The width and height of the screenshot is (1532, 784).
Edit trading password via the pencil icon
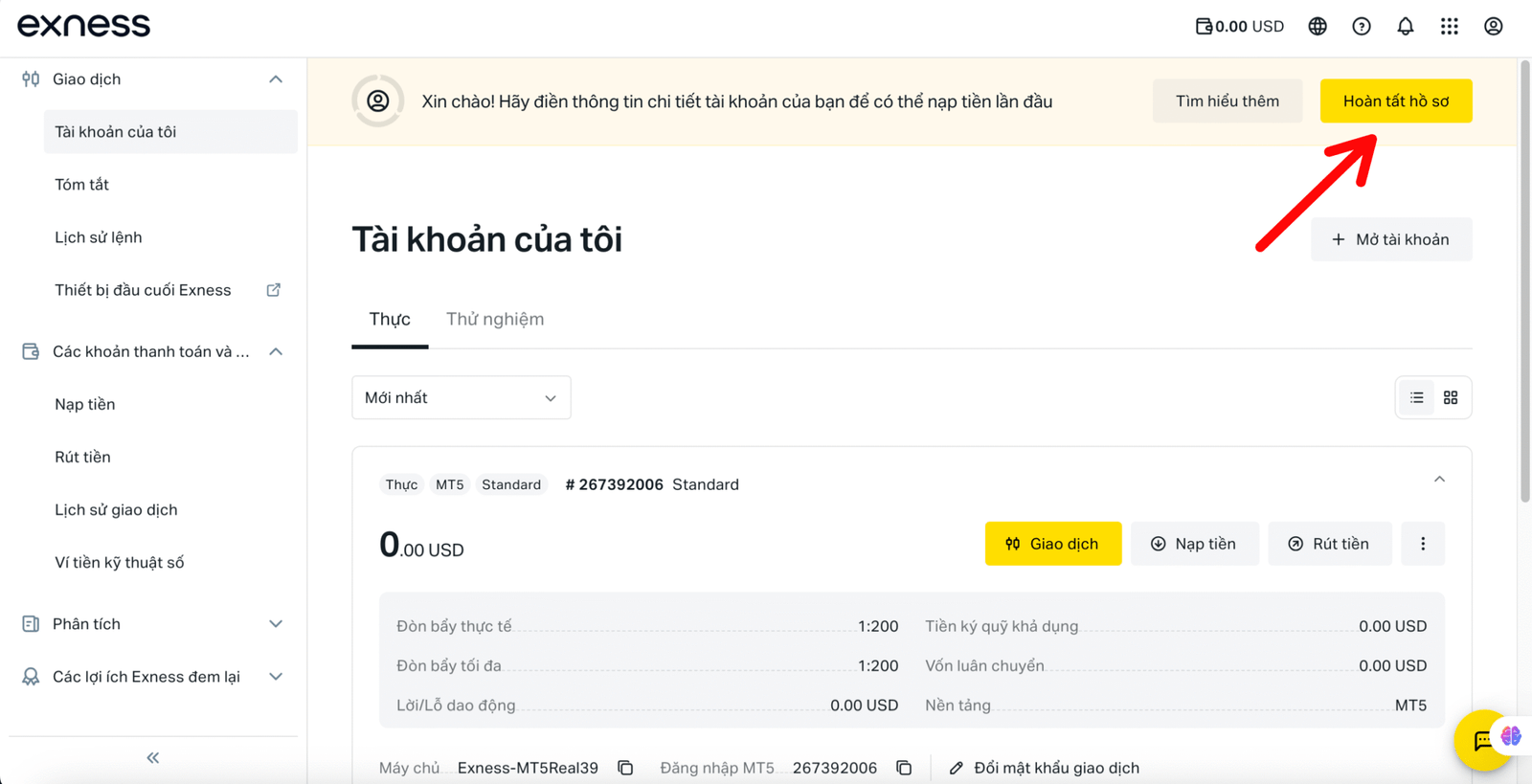click(956, 767)
